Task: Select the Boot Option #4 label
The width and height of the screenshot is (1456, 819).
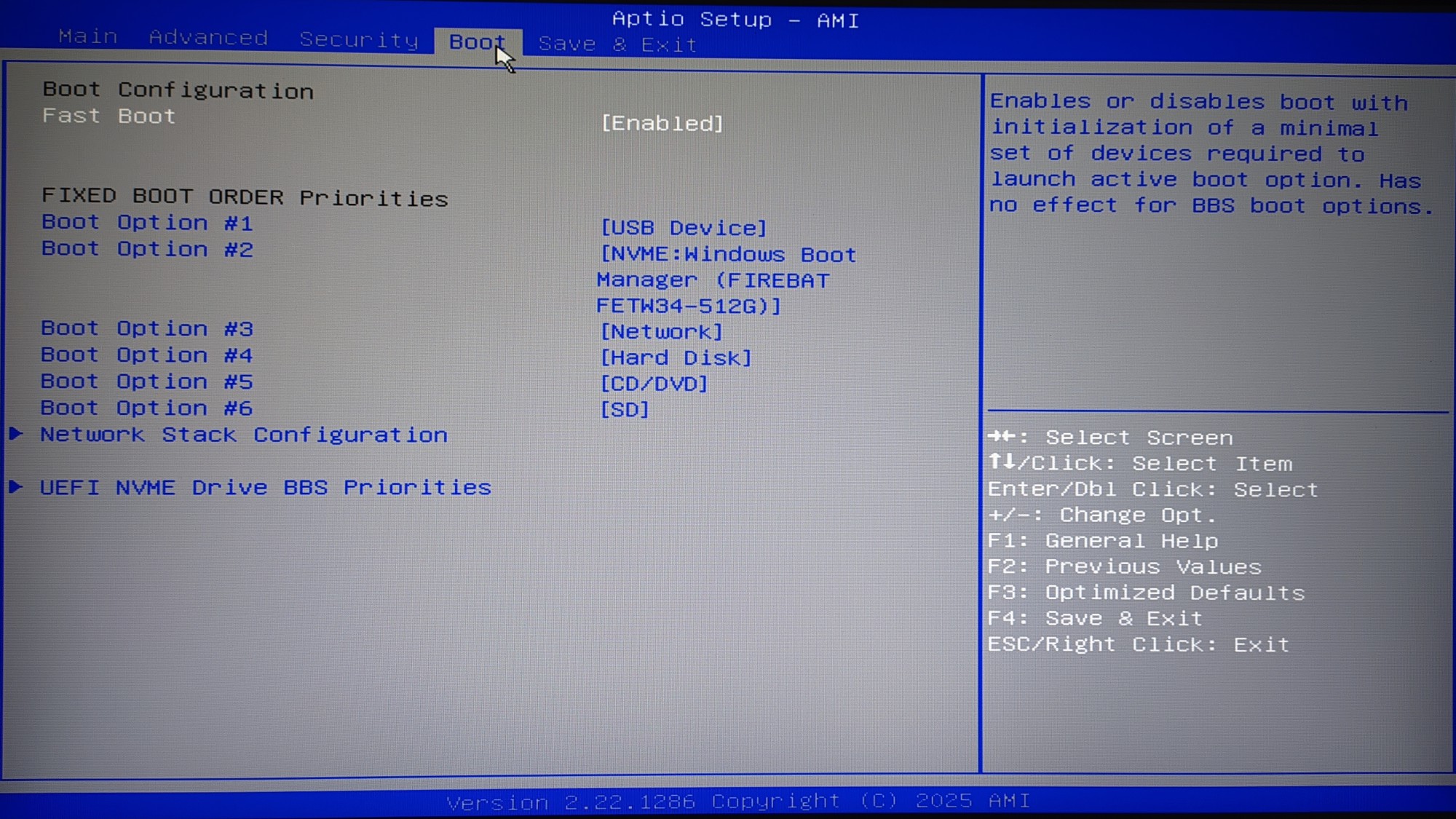Action: tap(146, 355)
